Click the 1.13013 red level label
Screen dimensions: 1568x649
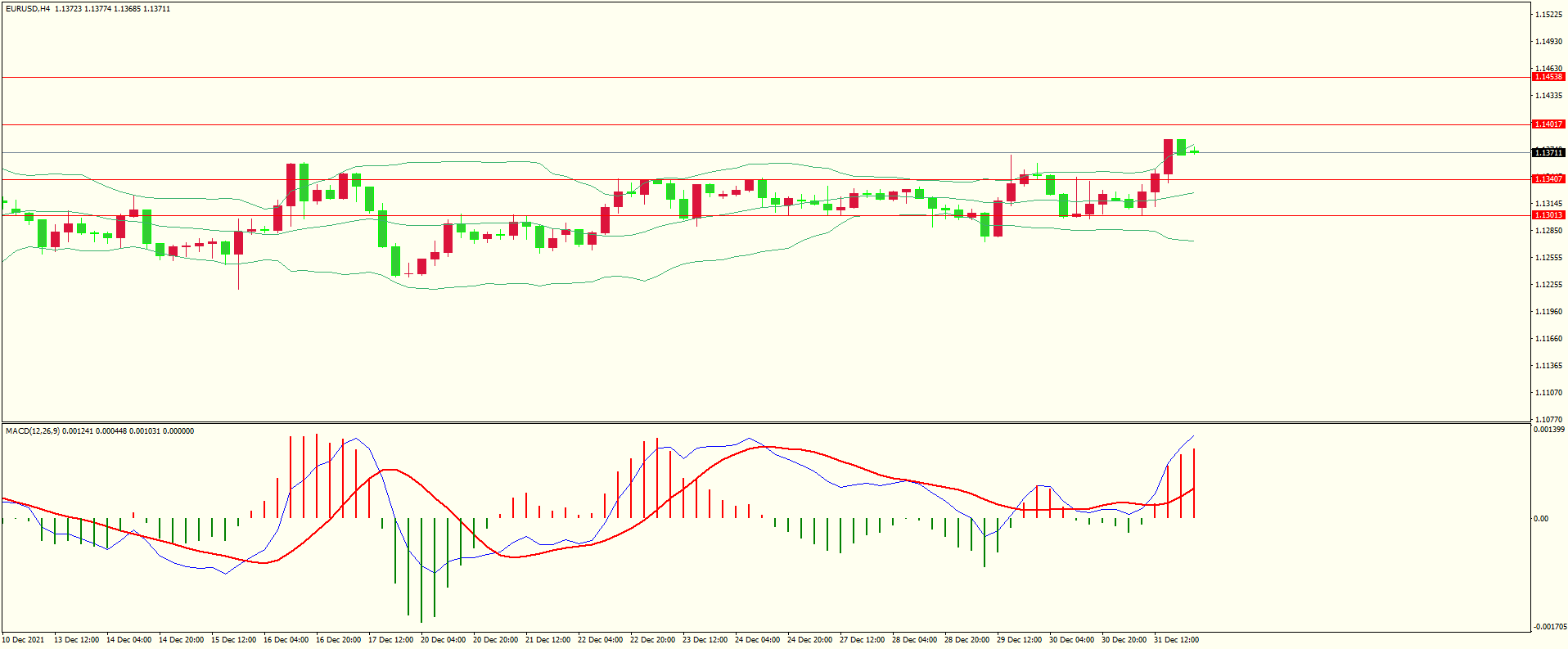1548,215
